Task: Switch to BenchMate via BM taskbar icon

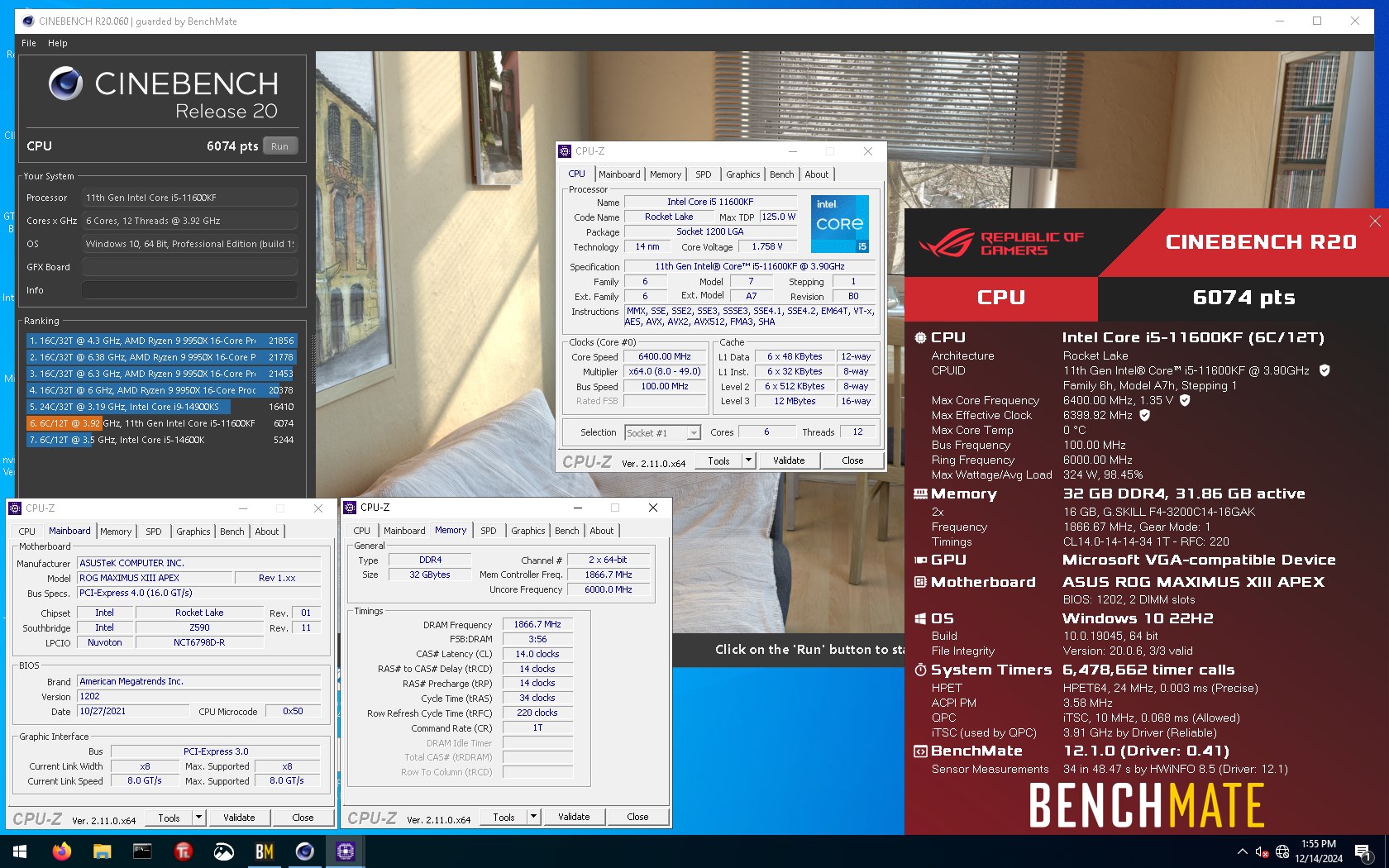Action: click(264, 851)
